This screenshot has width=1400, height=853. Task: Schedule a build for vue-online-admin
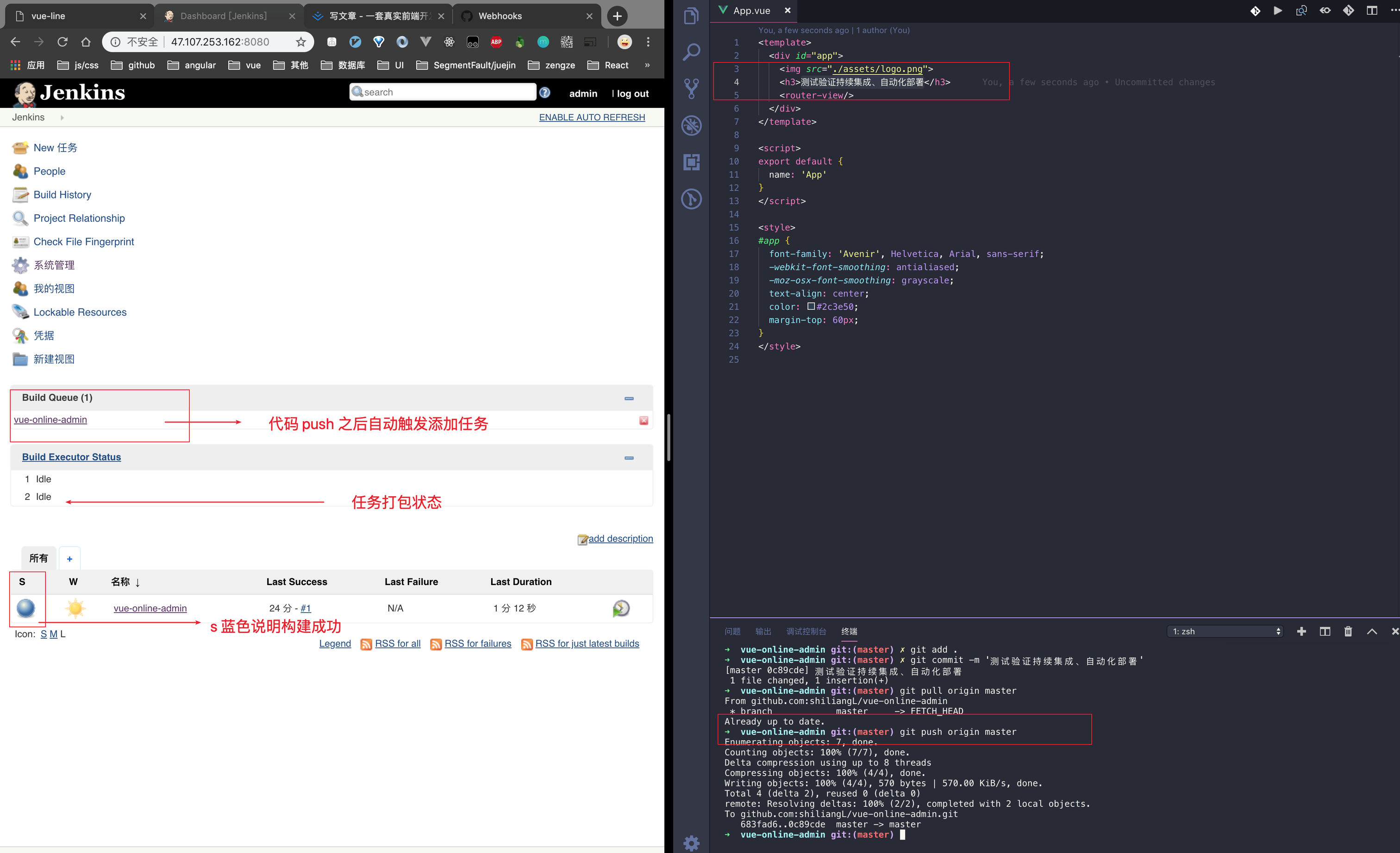[620, 608]
